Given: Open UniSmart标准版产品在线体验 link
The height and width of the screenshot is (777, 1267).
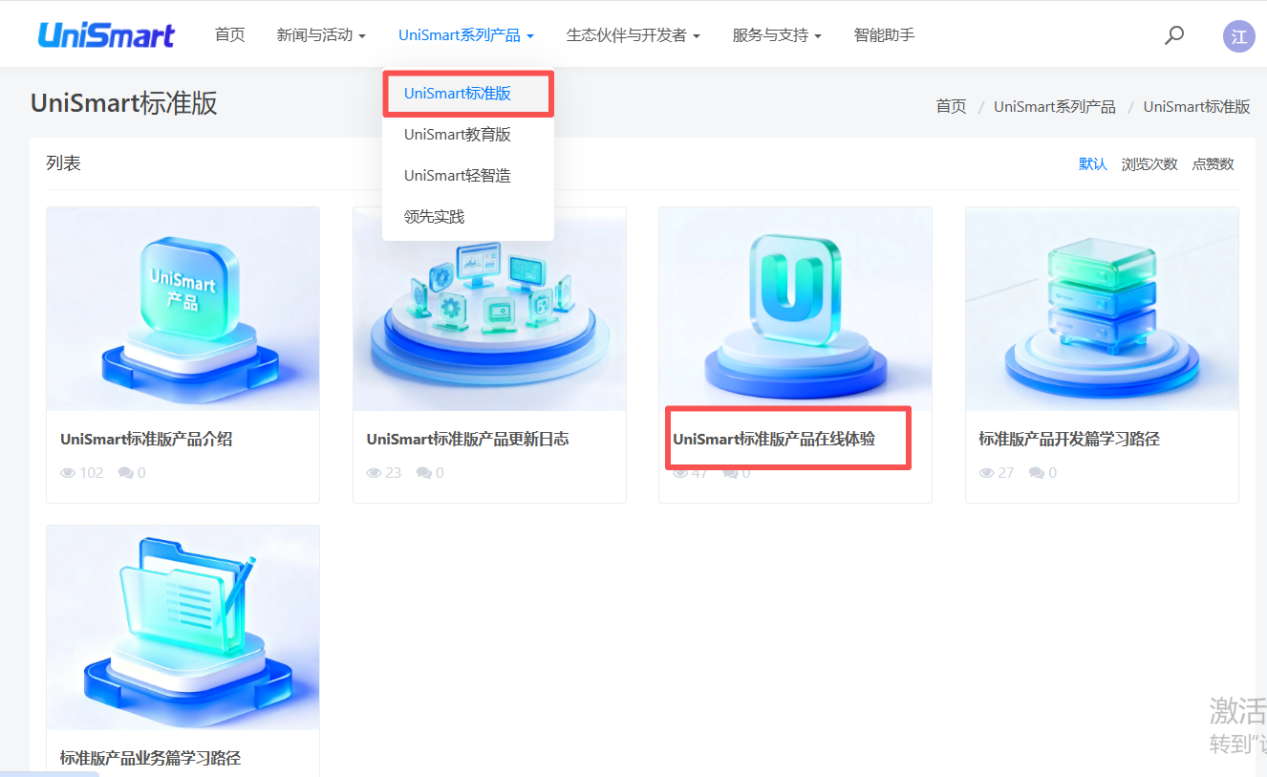Looking at the screenshot, I should pyautogui.click(x=773, y=439).
